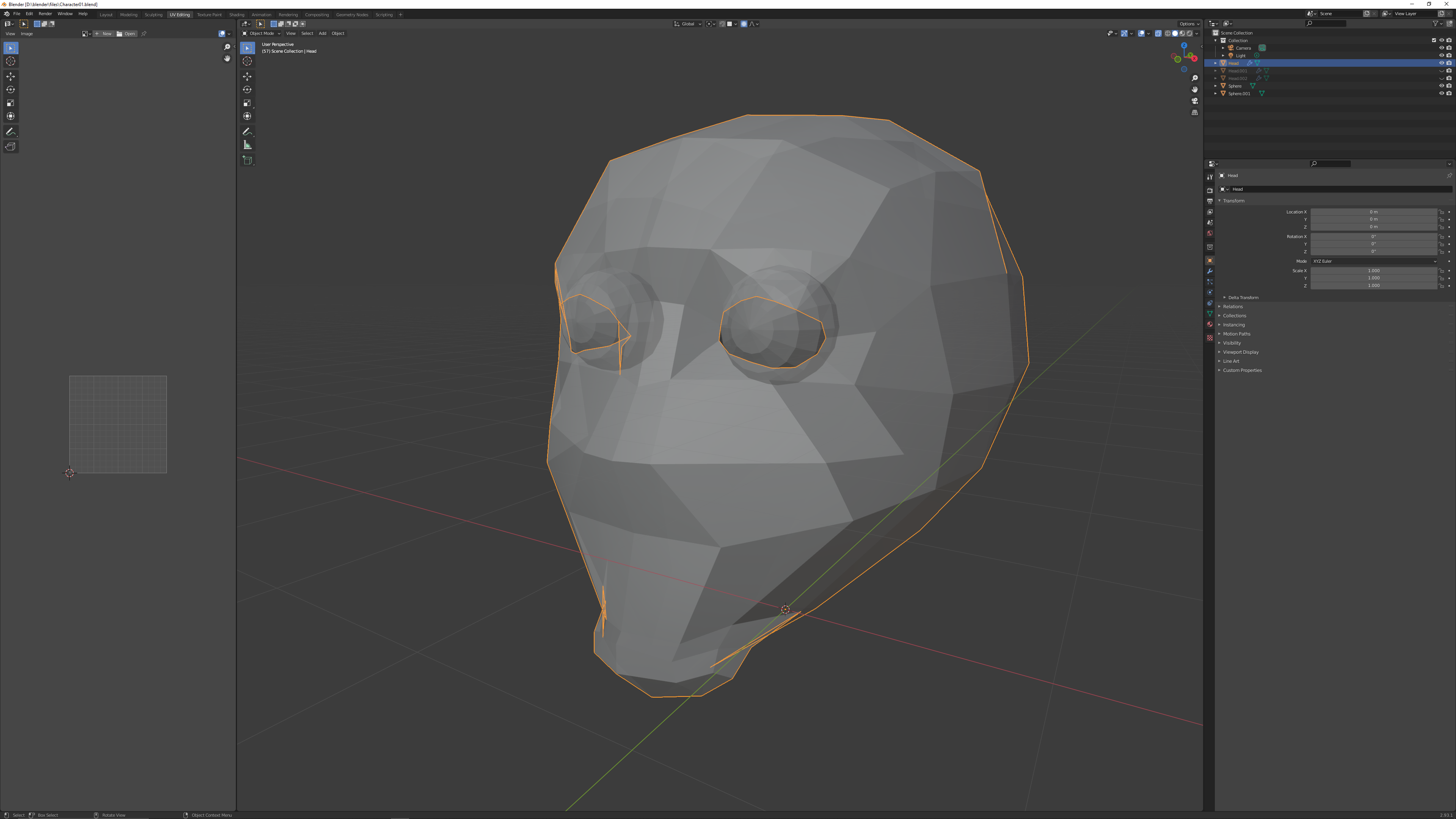Screen dimensions: 1456x819
Task: Expand the Relations panel
Action: (1232, 306)
